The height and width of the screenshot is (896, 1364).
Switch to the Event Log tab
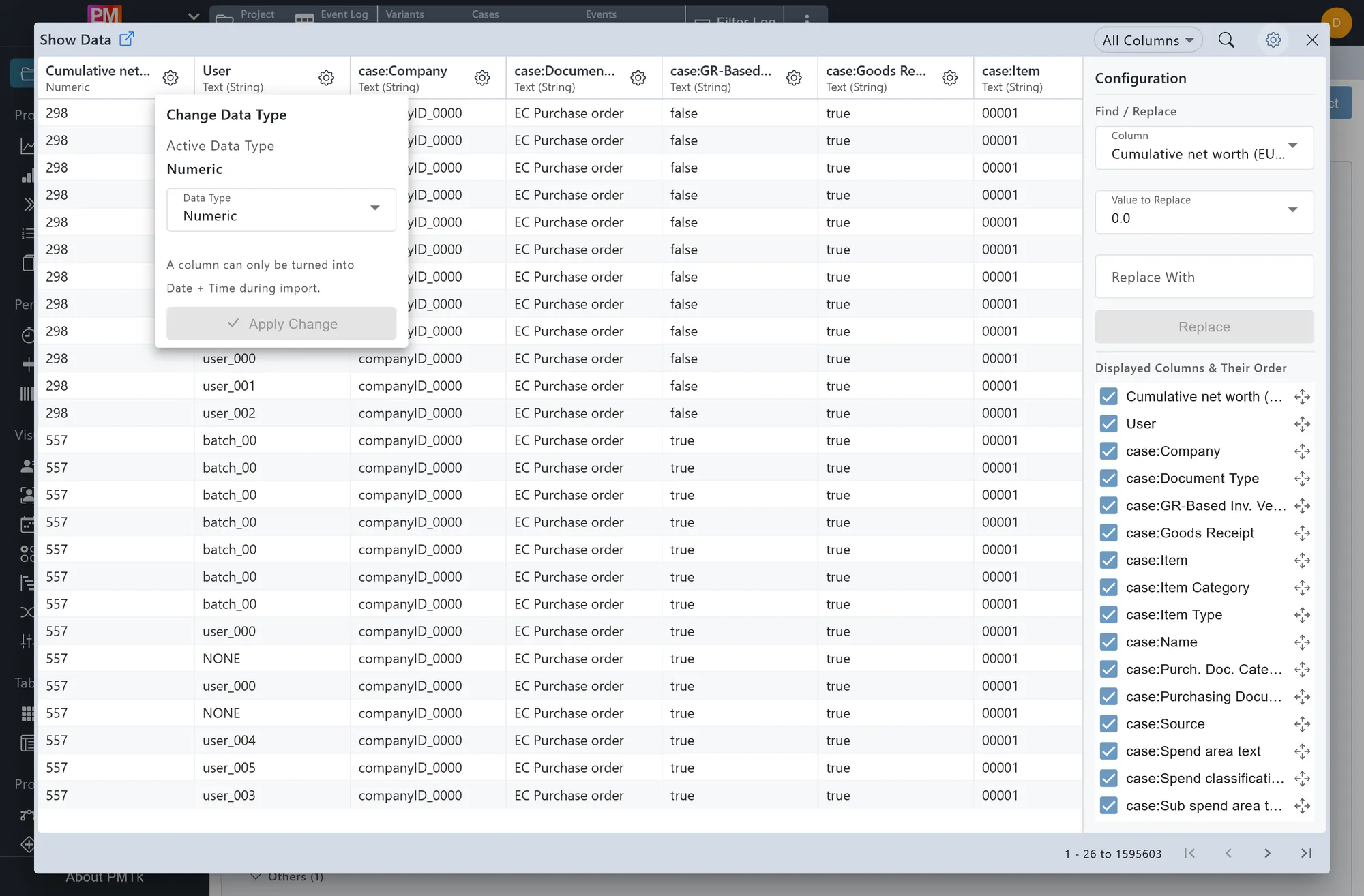[x=332, y=14]
